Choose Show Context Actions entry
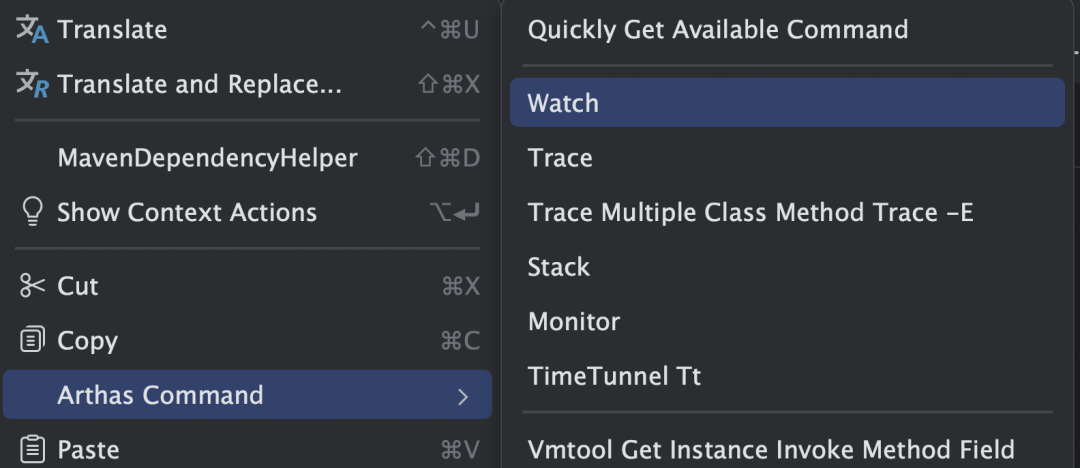The image size is (1080, 468). [x=247, y=212]
